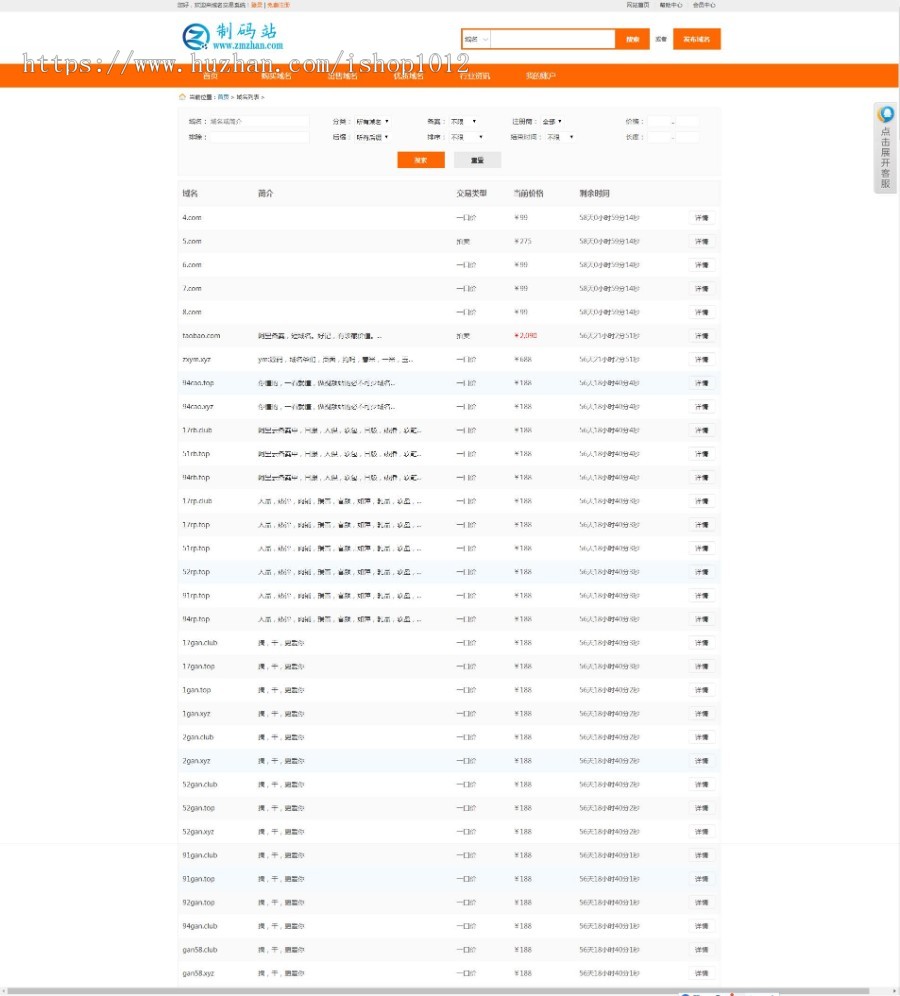Open details button for 4.com
The height and width of the screenshot is (996, 900).
(x=702, y=218)
